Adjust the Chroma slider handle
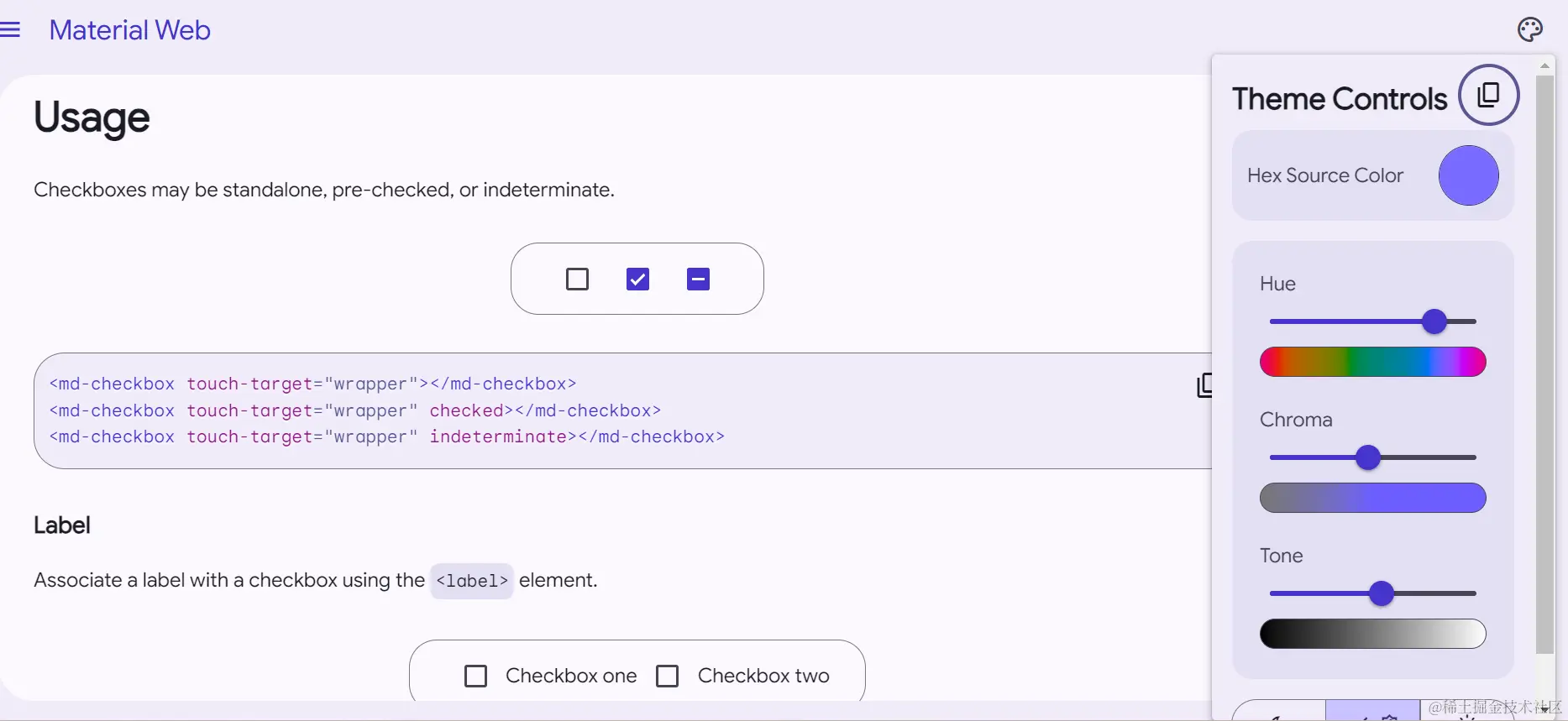 [x=1370, y=457]
